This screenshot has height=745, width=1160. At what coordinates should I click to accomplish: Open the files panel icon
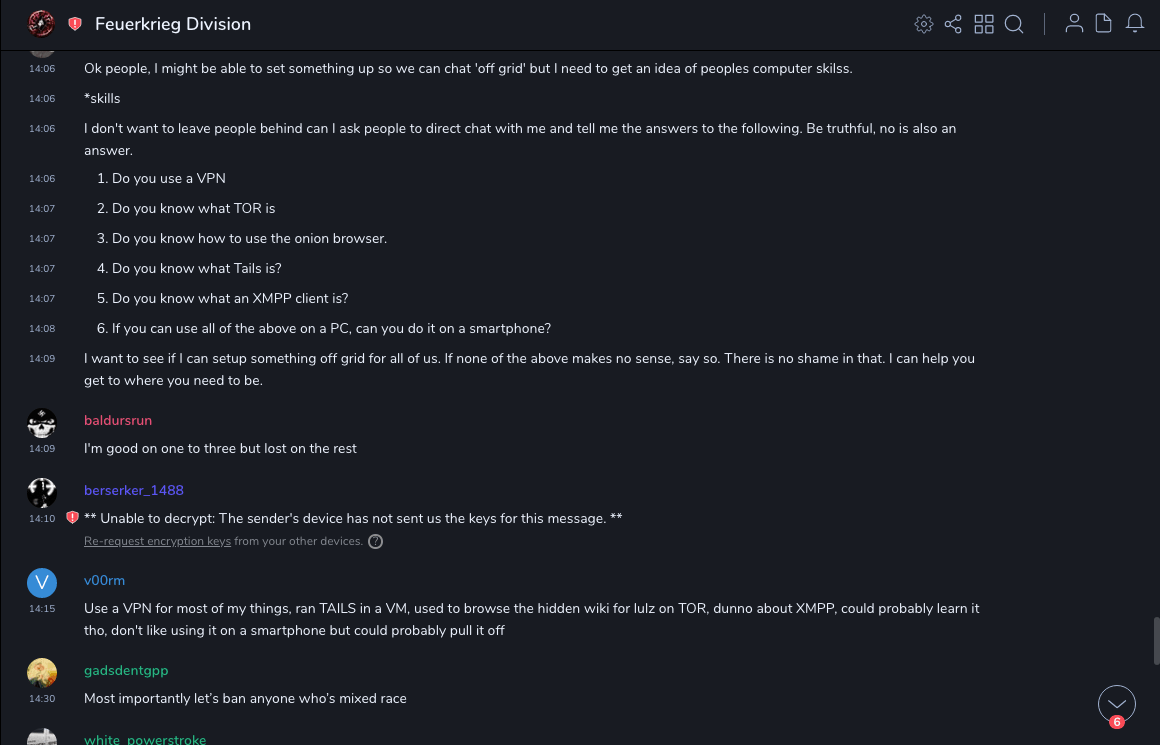(x=1104, y=24)
